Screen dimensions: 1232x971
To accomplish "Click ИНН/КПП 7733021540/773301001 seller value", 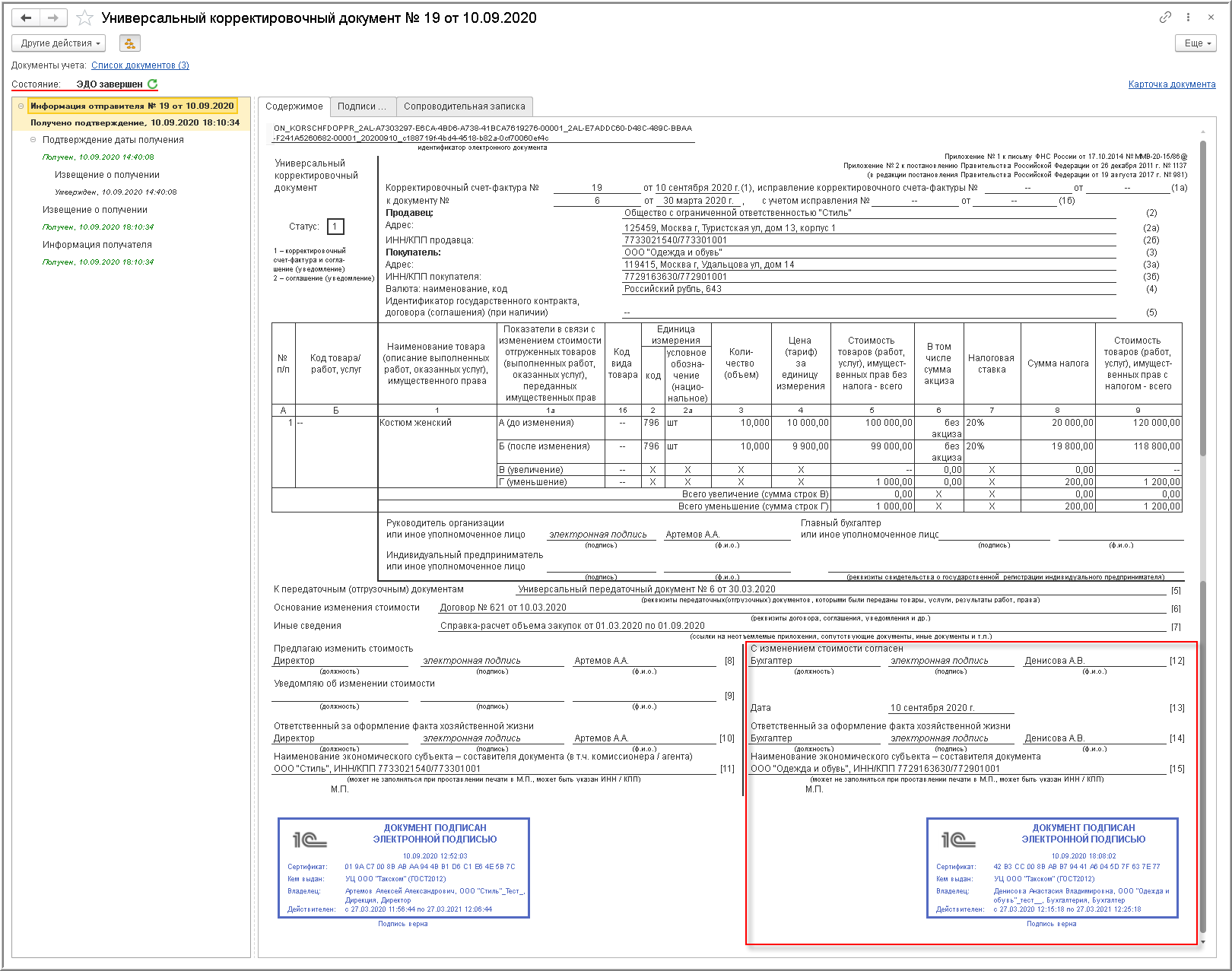I will click(675, 240).
